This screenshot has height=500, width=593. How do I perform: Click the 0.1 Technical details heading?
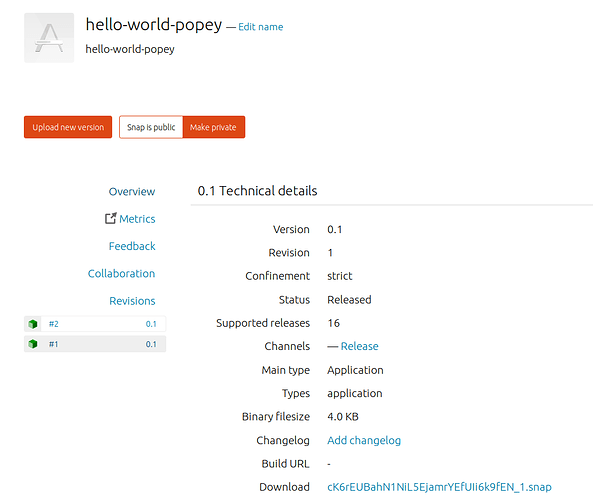pos(257,191)
